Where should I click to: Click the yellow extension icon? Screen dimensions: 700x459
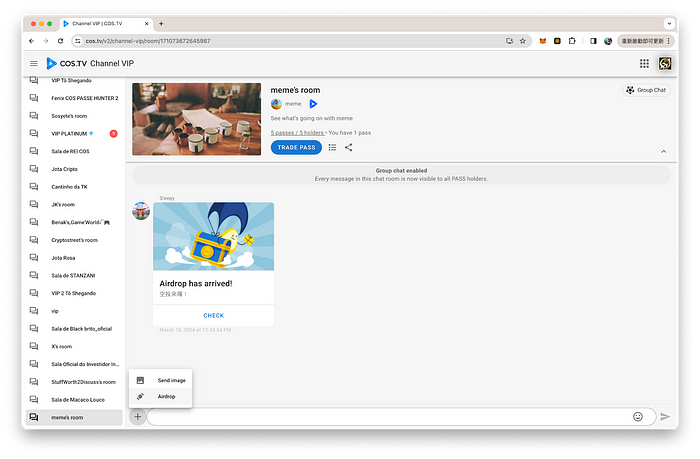point(557,41)
